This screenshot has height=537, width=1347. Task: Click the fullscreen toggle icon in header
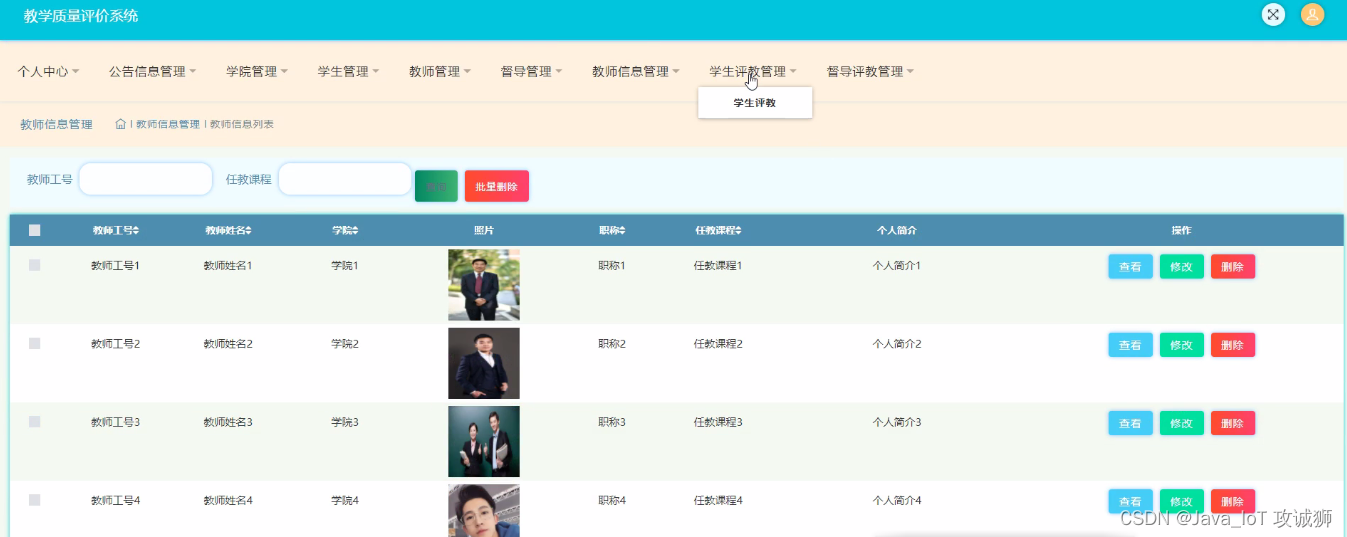(1273, 15)
